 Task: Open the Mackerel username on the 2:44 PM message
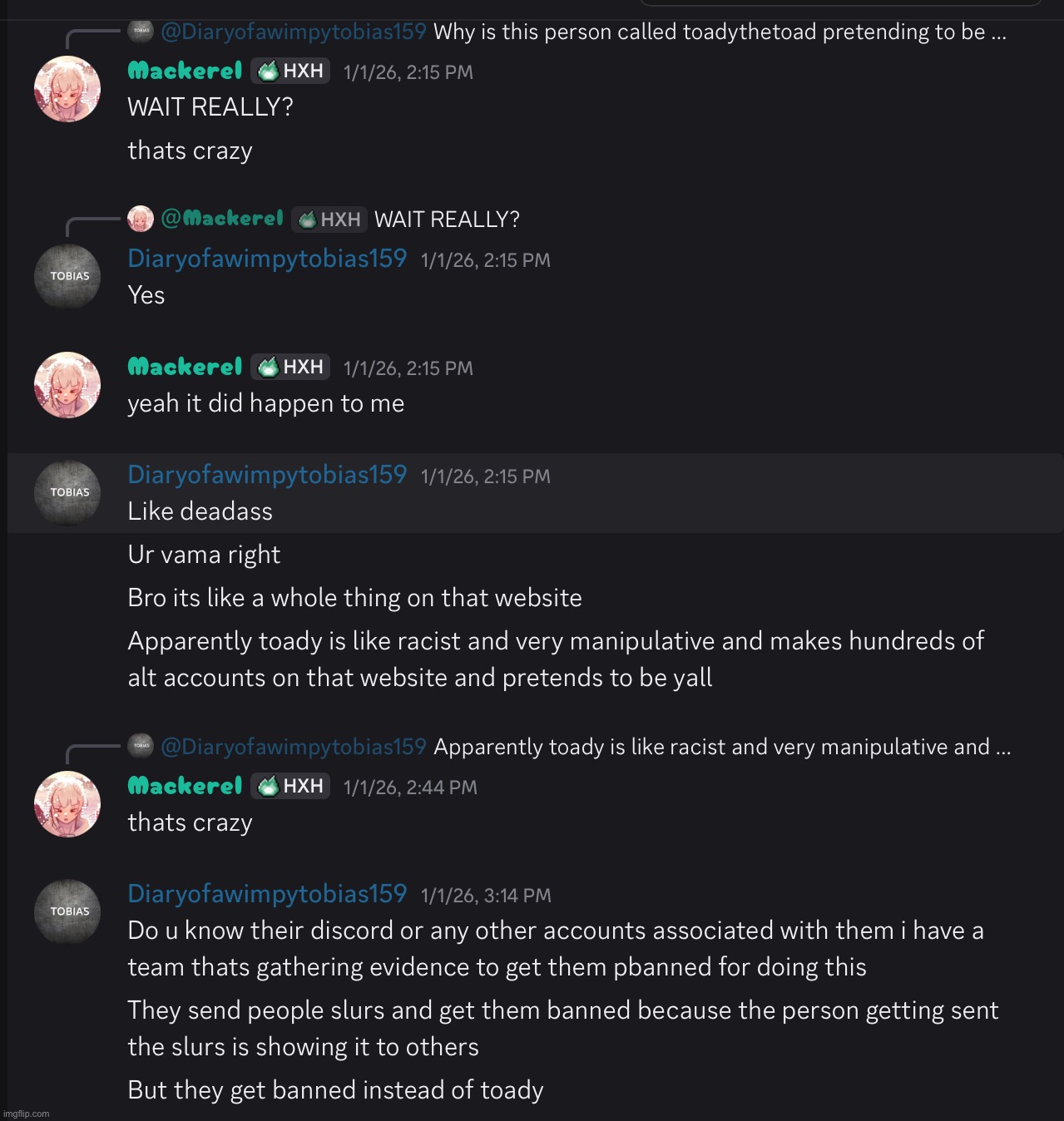pyautogui.click(x=185, y=786)
